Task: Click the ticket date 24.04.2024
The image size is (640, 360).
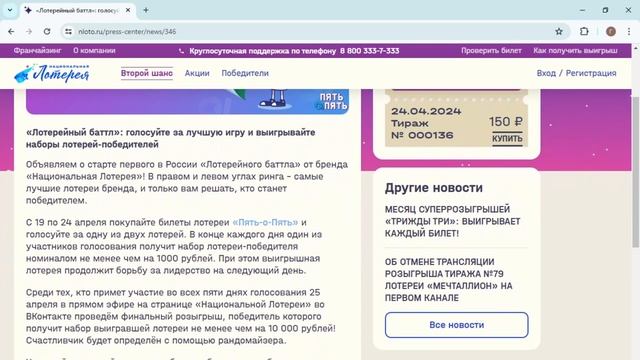Action: point(426,111)
